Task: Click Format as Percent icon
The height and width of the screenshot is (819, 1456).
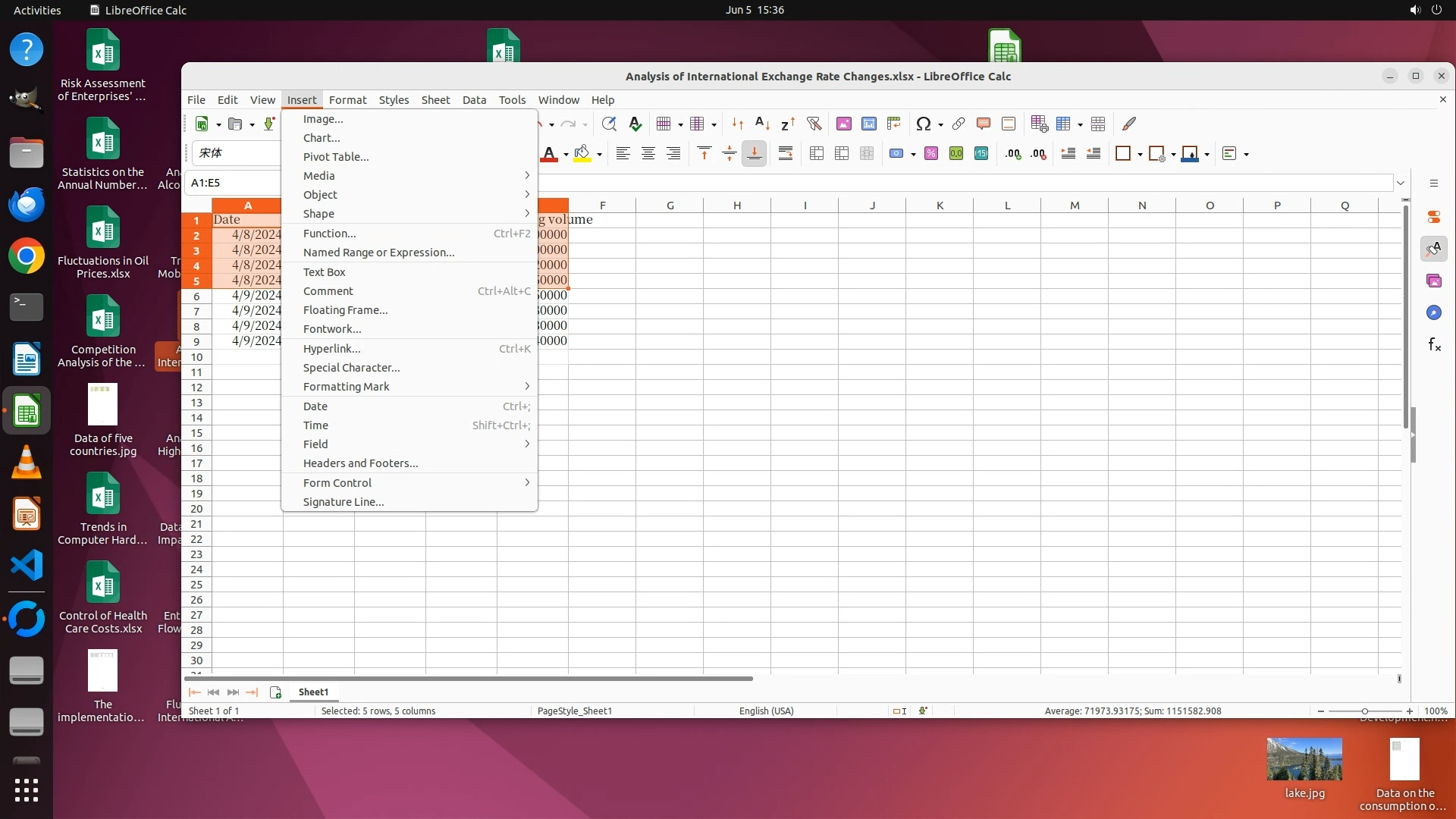Action: [931, 154]
